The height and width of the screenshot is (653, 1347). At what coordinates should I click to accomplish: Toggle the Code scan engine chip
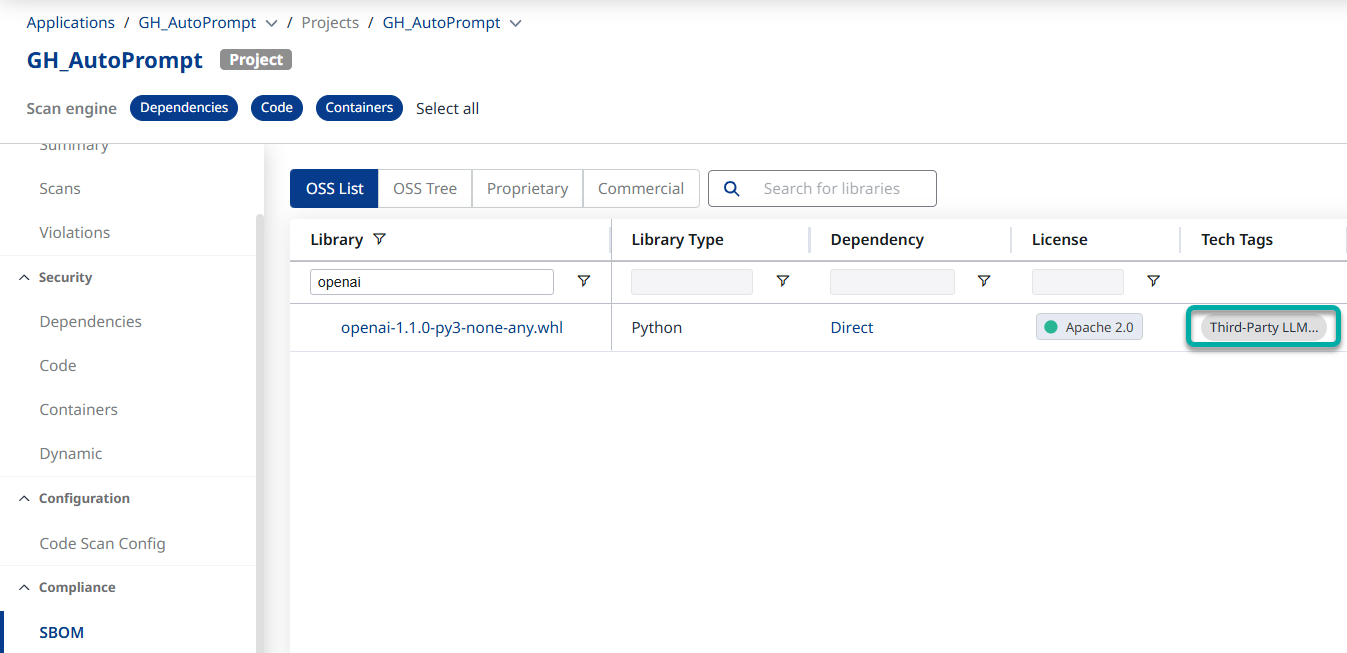(277, 108)
